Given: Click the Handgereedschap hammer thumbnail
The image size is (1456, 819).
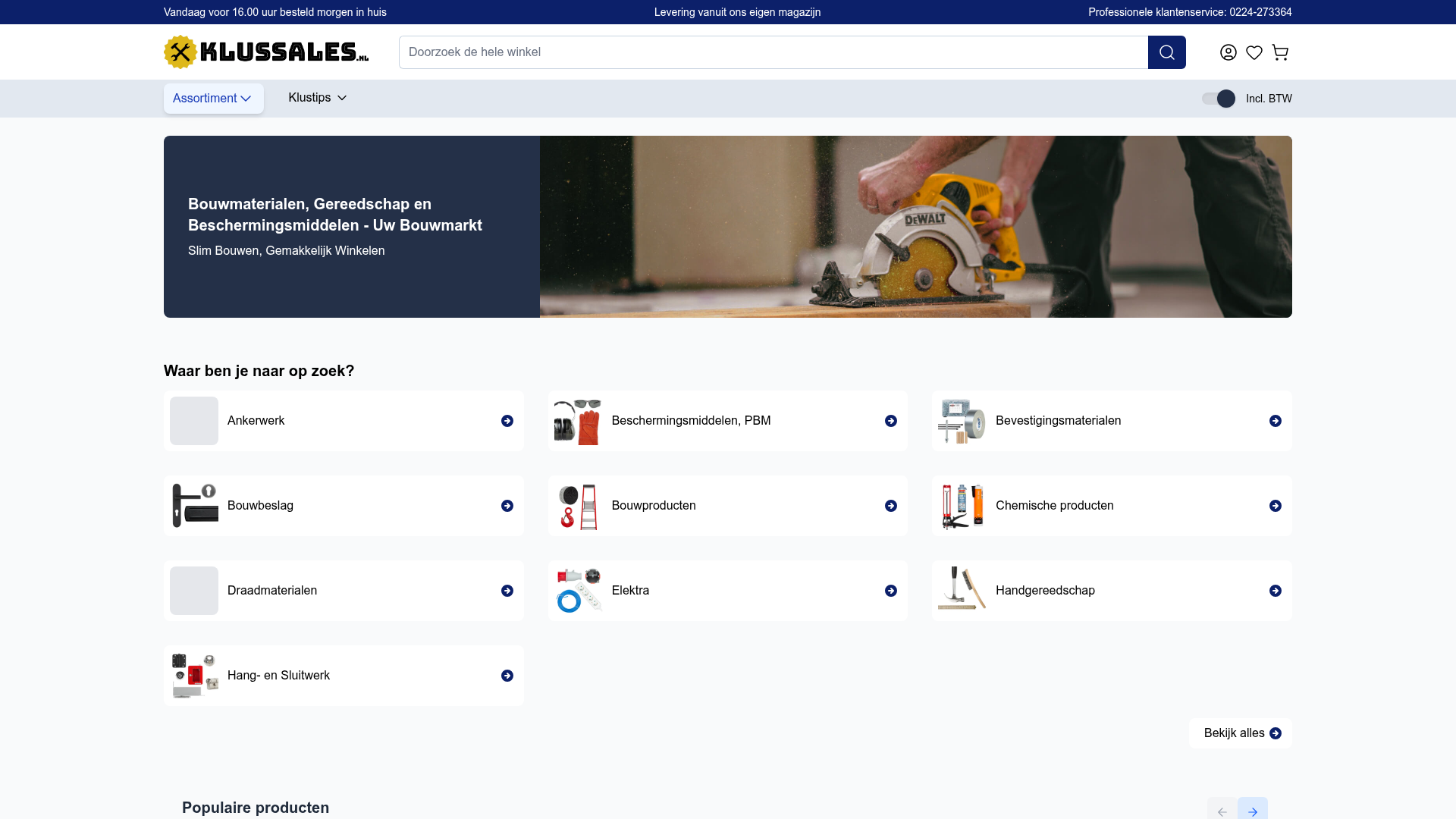Looking at the screenshot, I should point(962,591).
